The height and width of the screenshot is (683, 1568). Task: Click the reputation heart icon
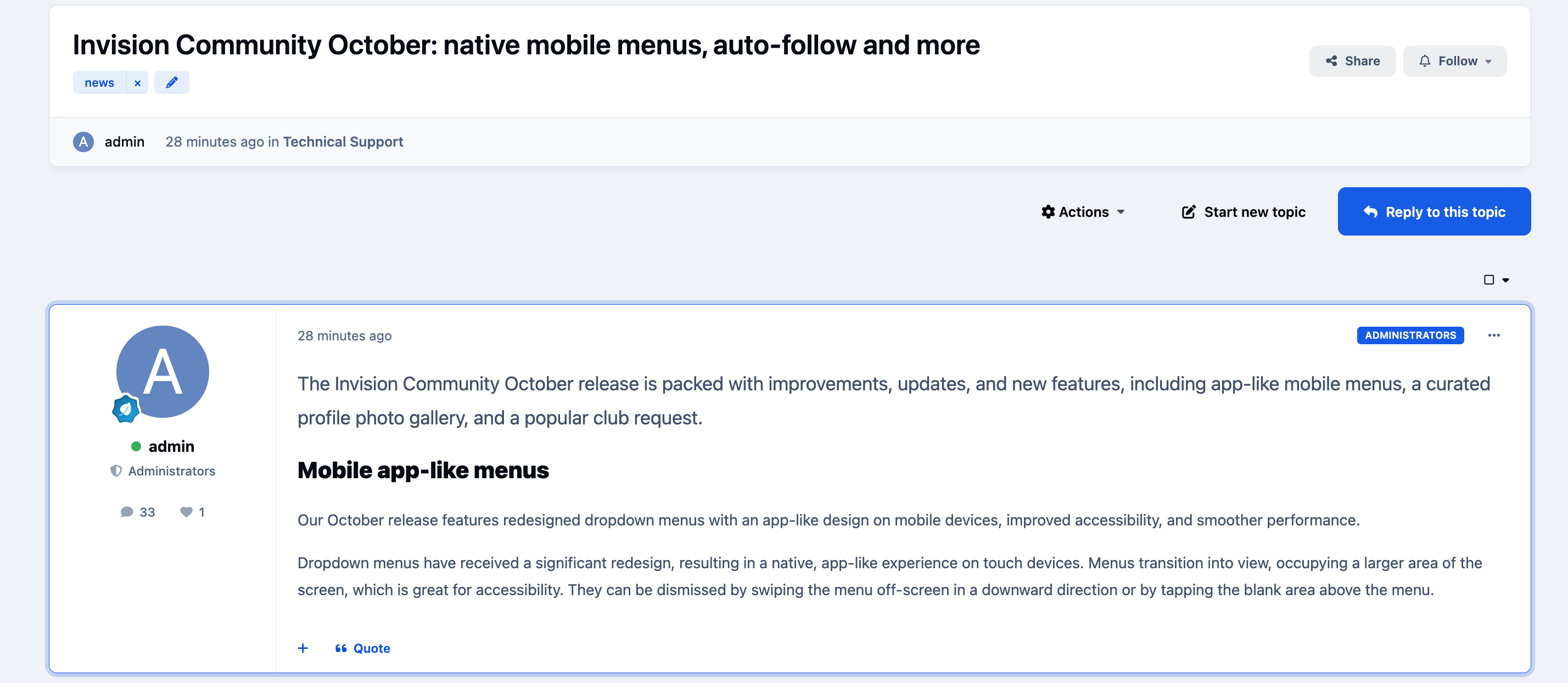(186, 512)
